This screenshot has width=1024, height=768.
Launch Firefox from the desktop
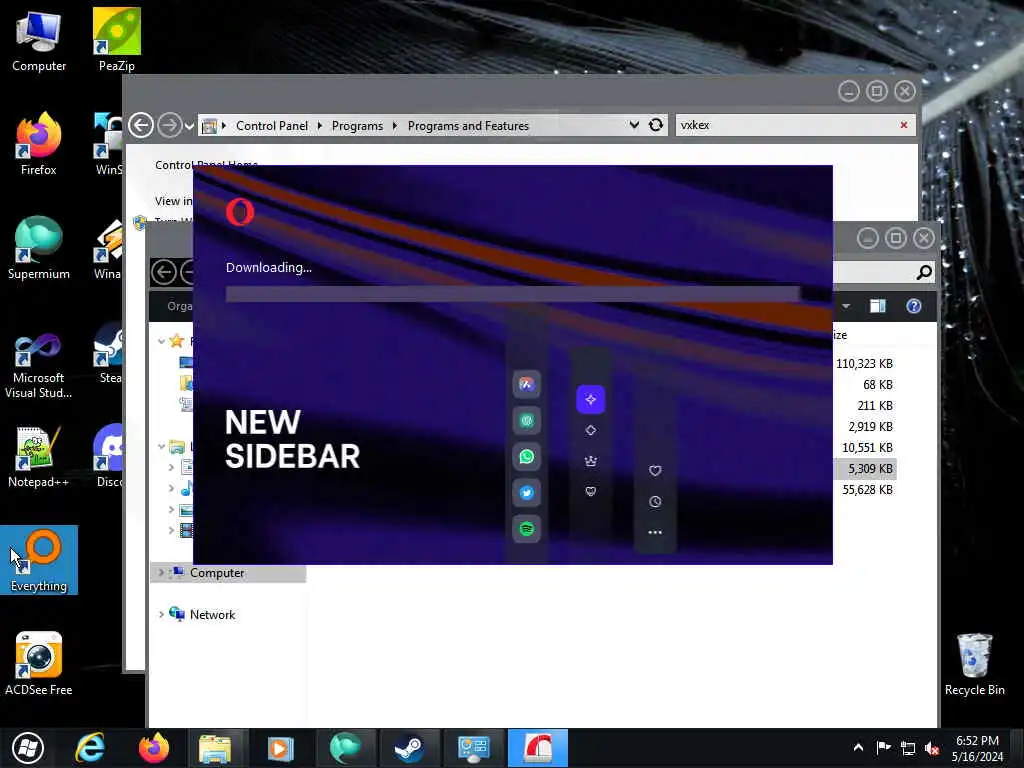click(x=39, y=144)
